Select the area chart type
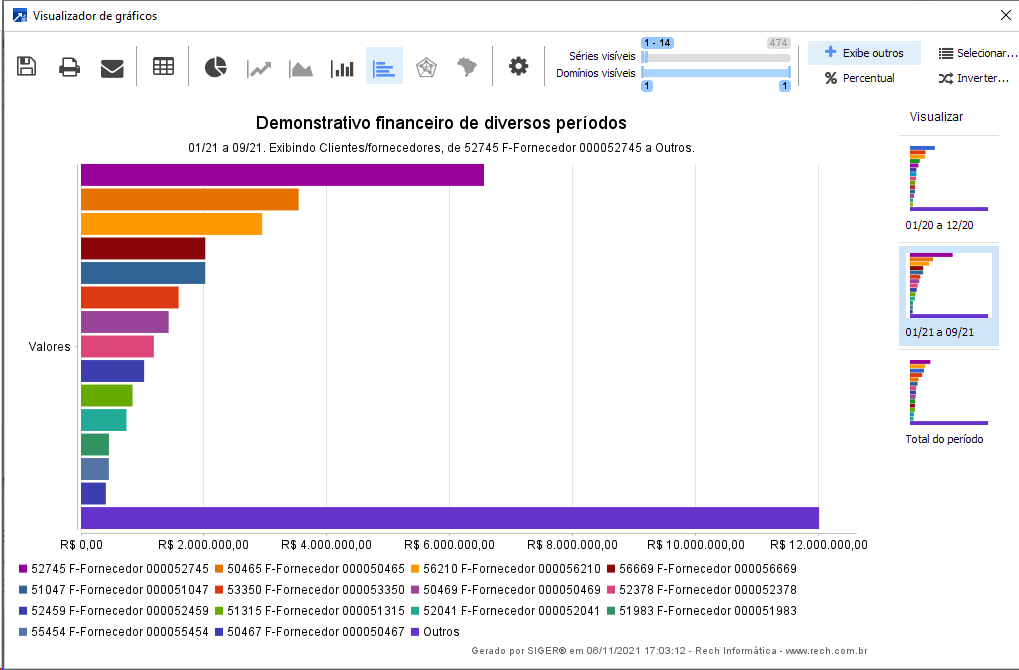The image size is (1019, 670). click(301, 67)
